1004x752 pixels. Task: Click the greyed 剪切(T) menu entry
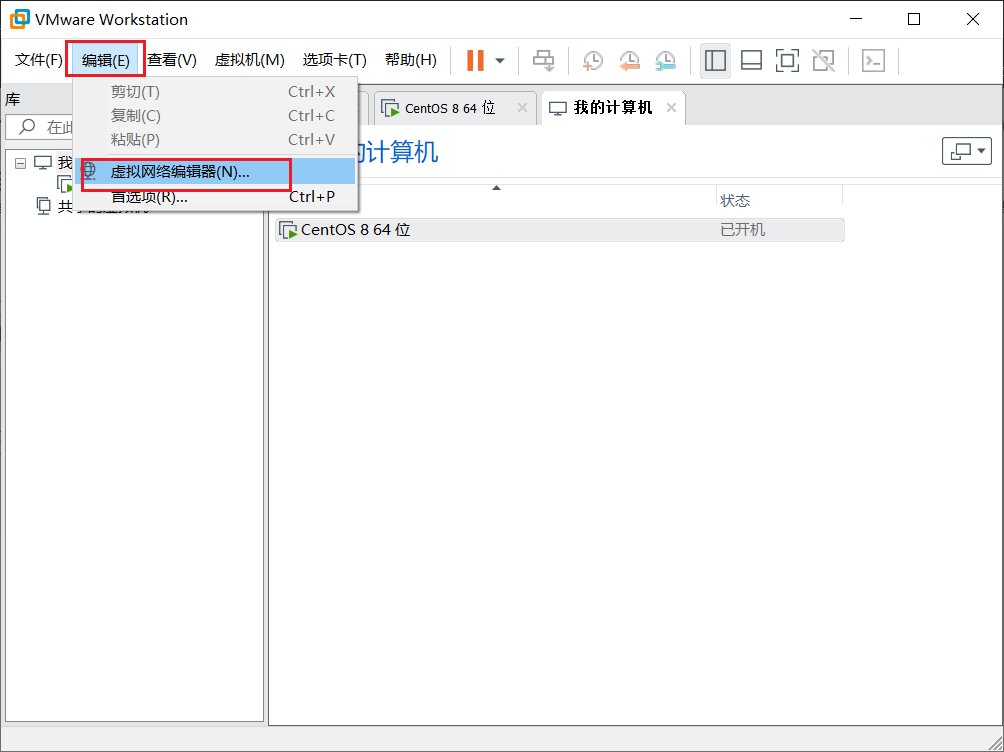pyautogui.click(x=215, y=92)
